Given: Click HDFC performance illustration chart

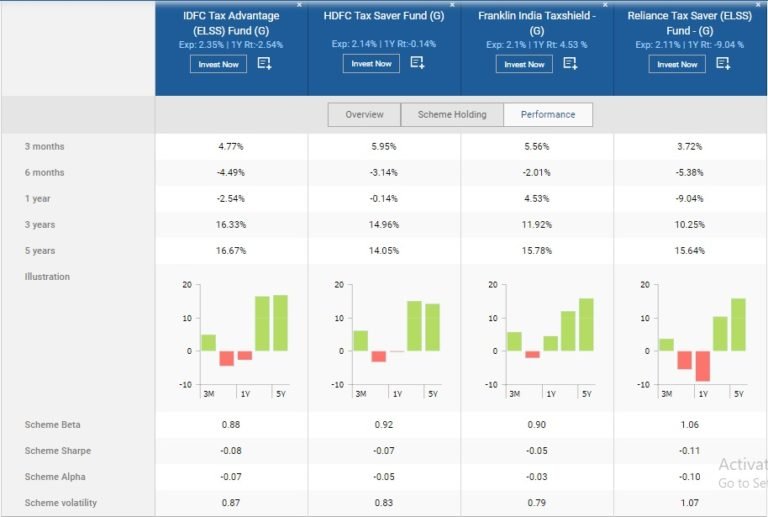Looking at the screenshot, I should pyautogui.click(x=387, y=340).
